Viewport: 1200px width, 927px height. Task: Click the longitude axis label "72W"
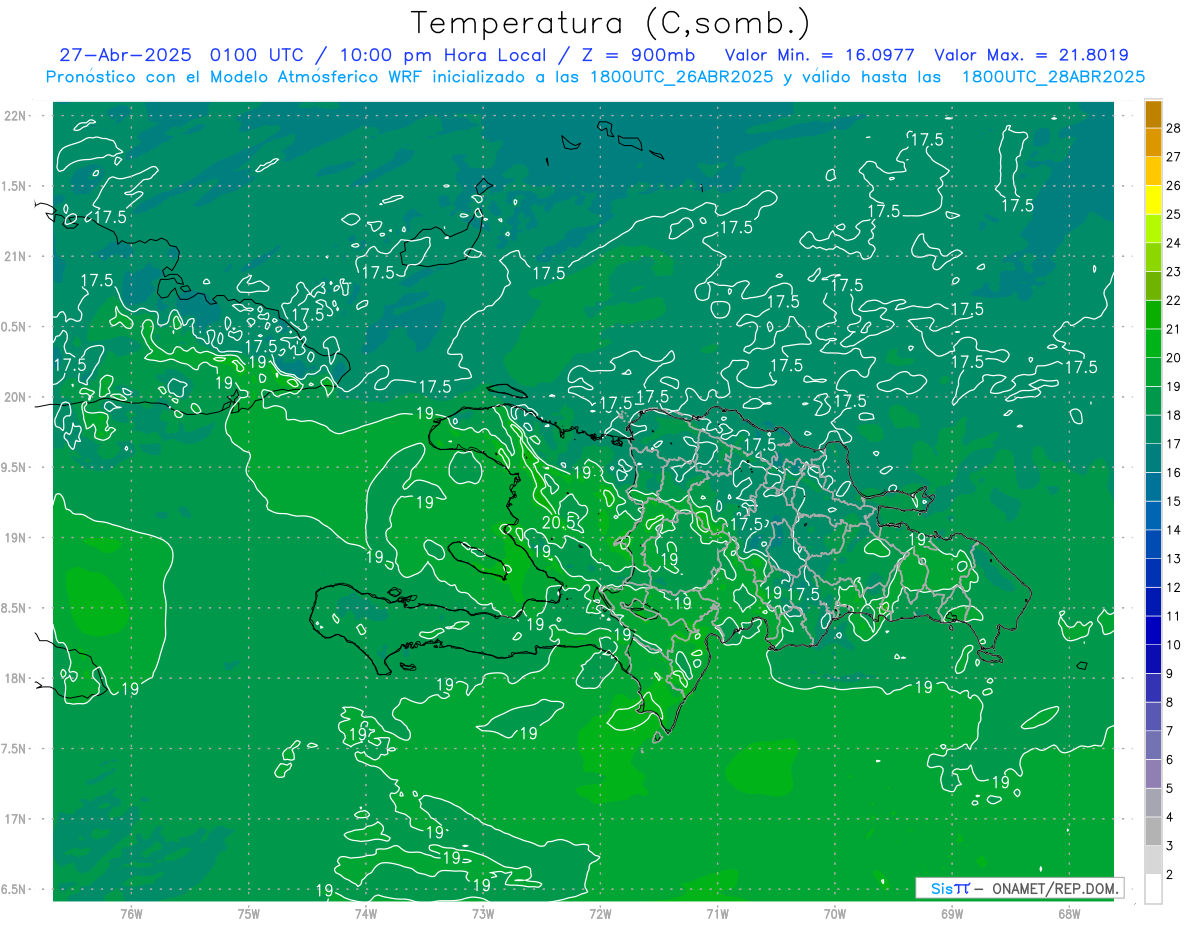point(600,914)
